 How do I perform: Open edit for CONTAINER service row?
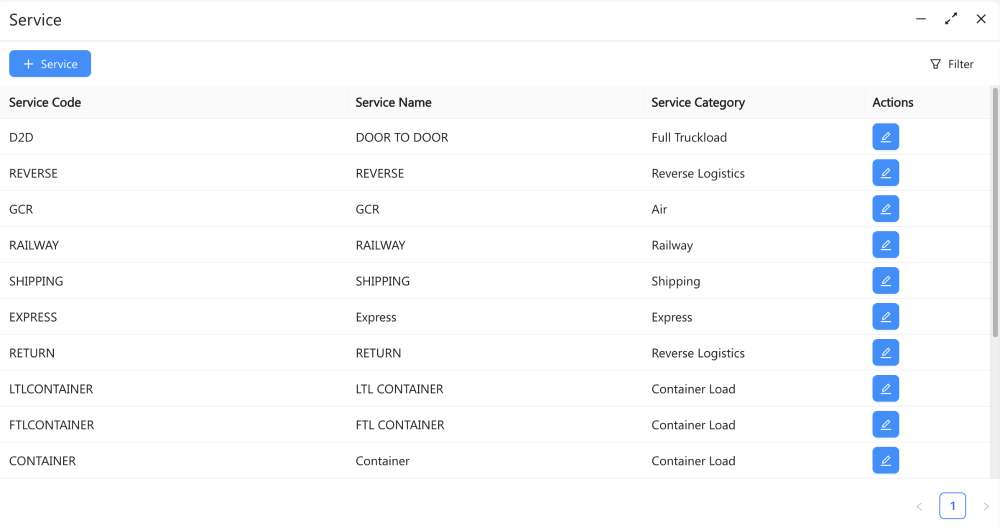click(x=885, y=461)
